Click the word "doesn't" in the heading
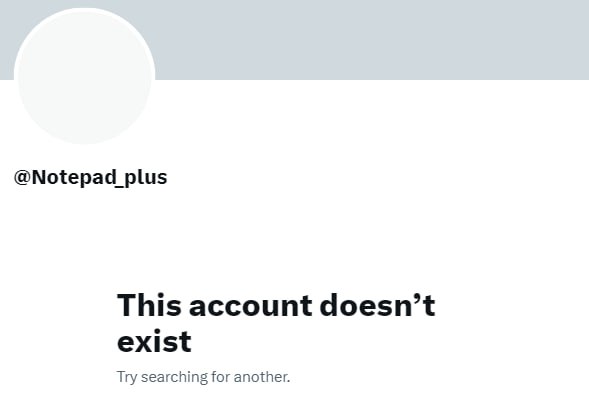The height and width of the screenshot is (418, 589). tap(378, 305)
